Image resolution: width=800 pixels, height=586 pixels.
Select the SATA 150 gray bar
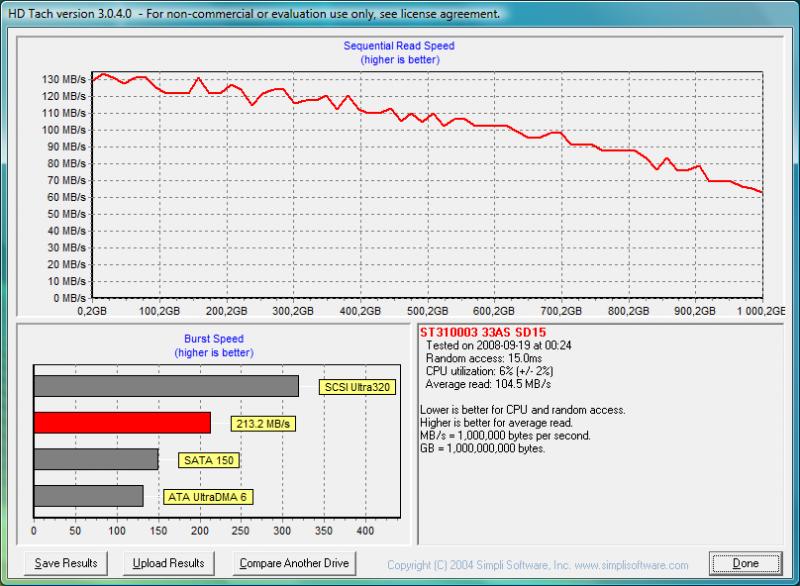96,459
